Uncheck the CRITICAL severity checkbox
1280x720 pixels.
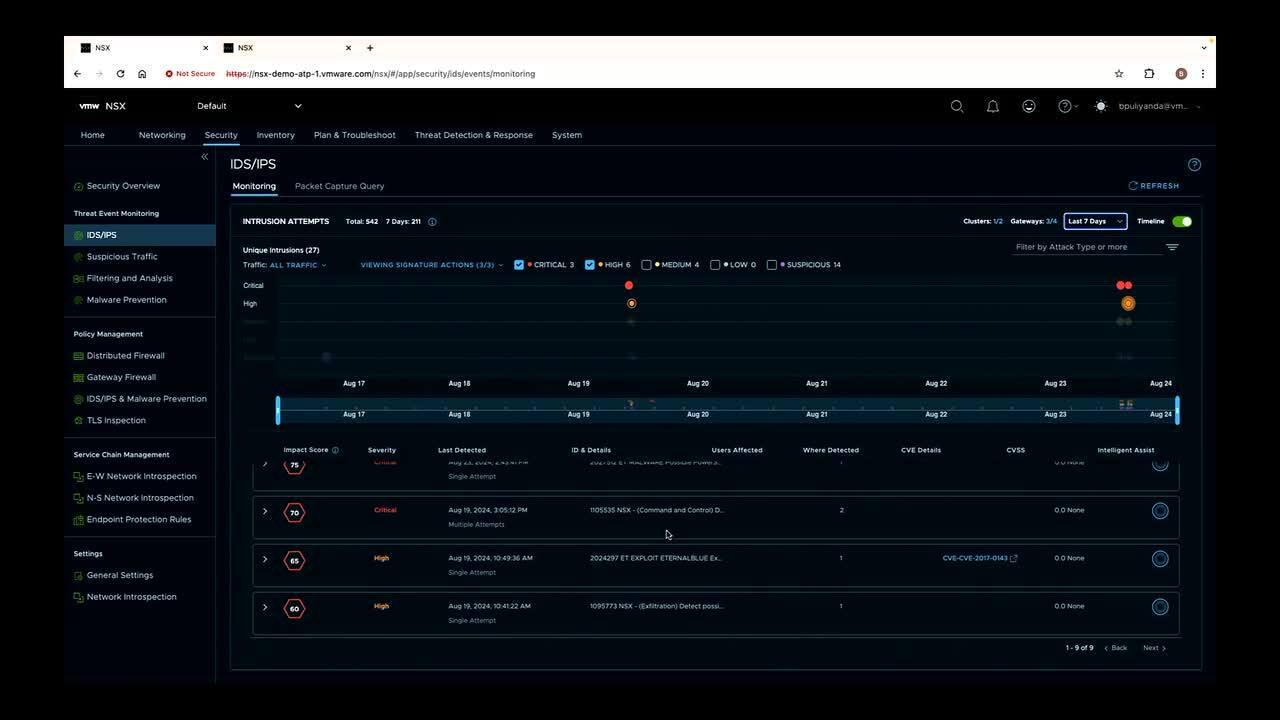tap(519, 265)
